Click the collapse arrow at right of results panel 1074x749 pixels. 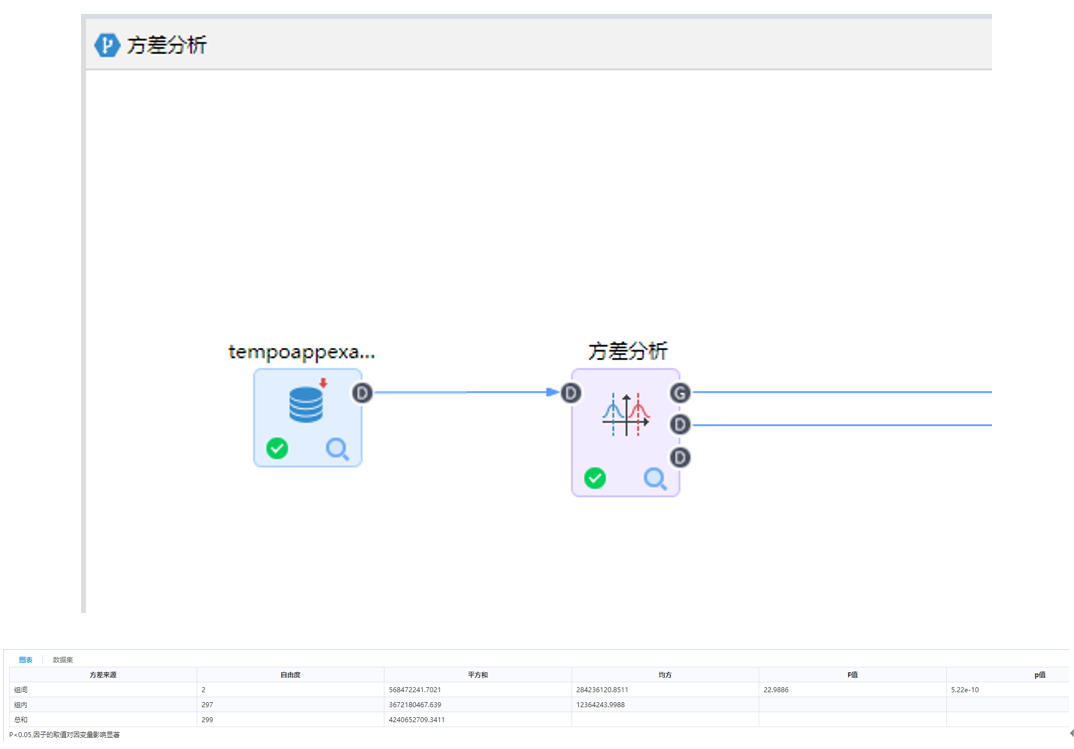point(1070,733)
